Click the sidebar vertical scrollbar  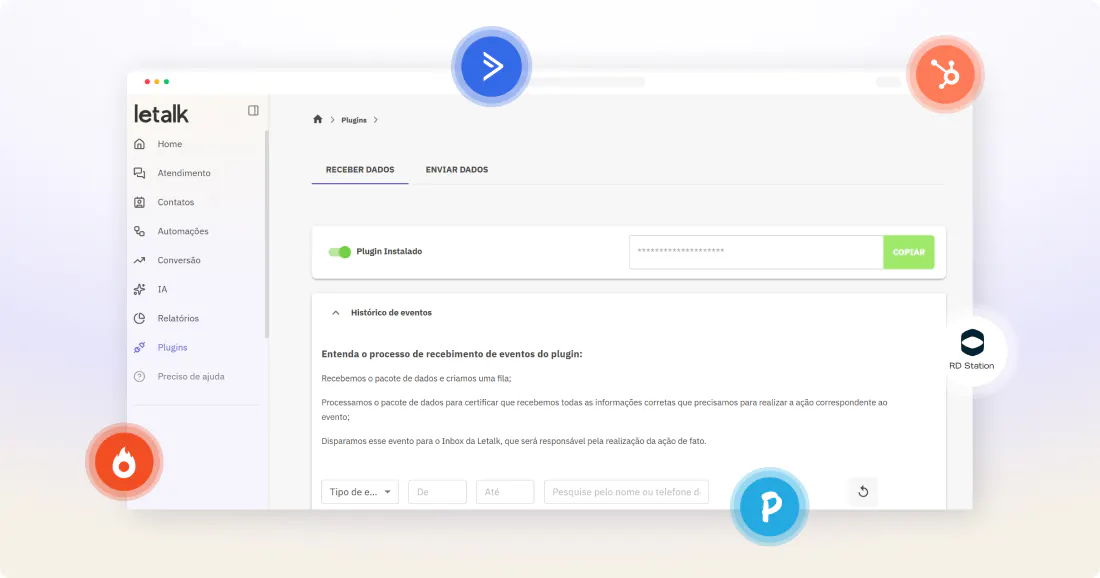267,234
